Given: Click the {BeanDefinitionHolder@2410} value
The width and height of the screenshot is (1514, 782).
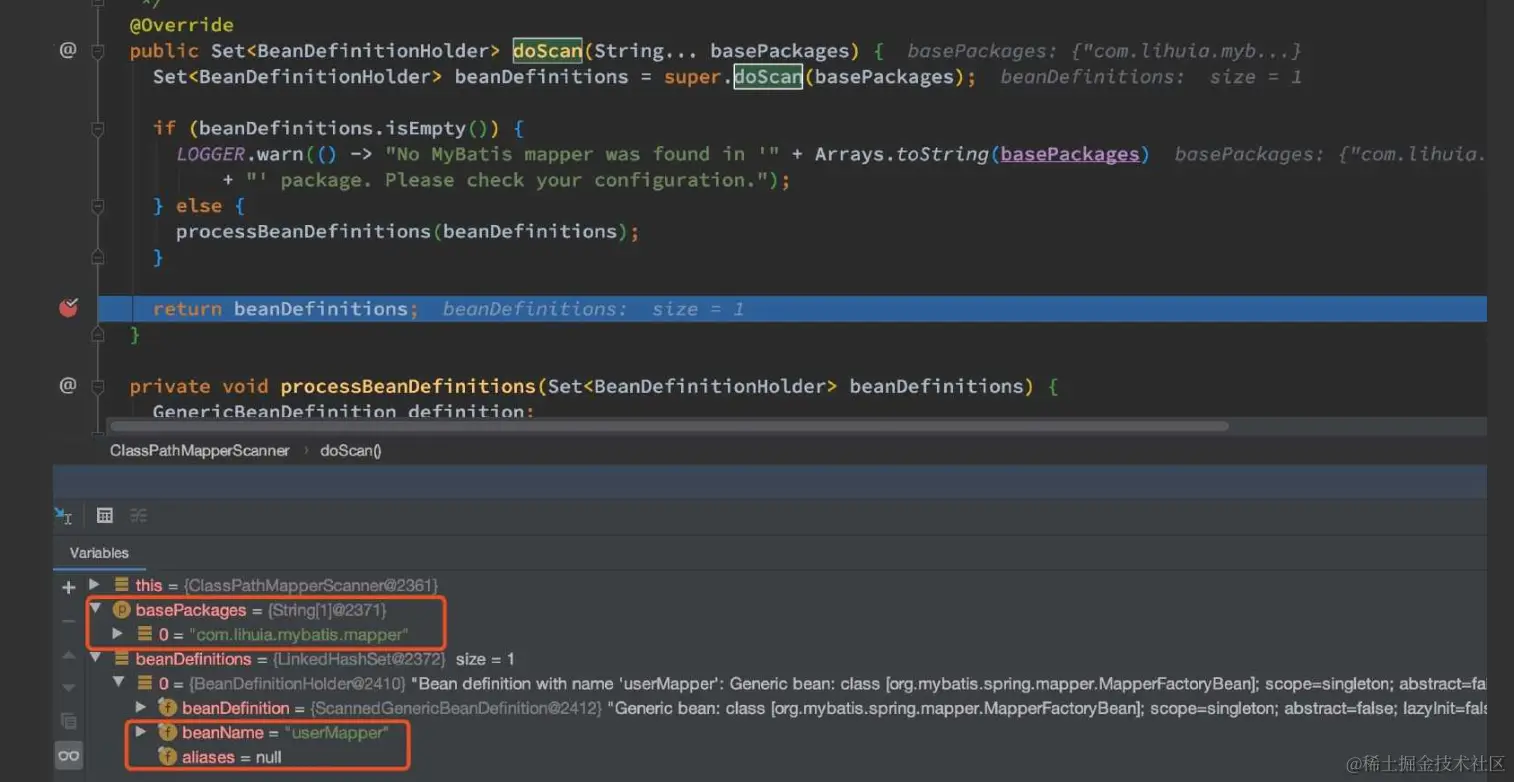Looking at the screenshot, I should [297, 684].
